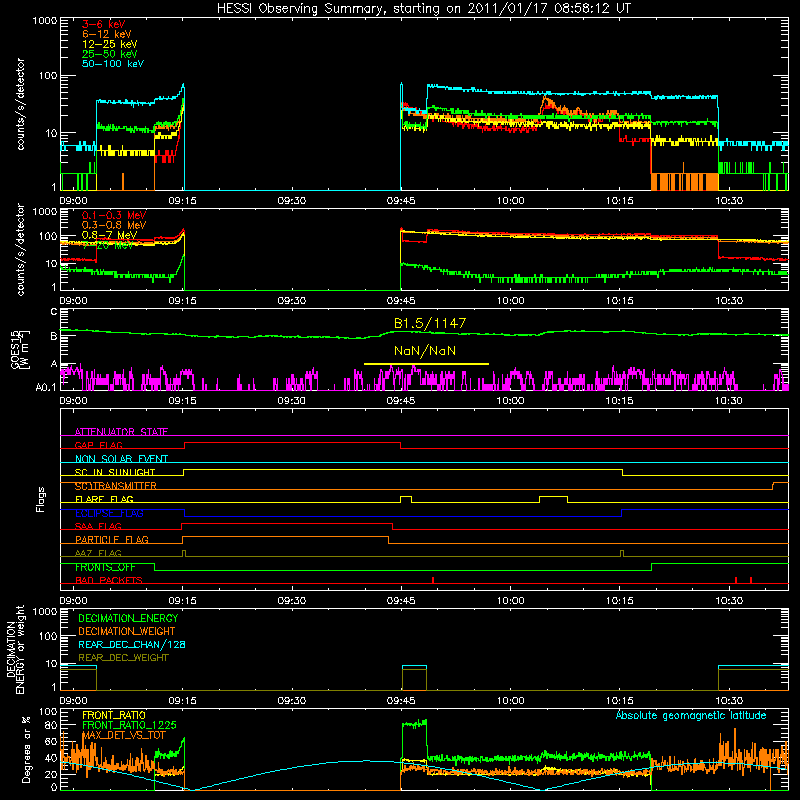The height and width of the screenshot is (800, 800).
Task: Click the orange 6-12 keV peak near 10:05
Action: coord(546,100)
